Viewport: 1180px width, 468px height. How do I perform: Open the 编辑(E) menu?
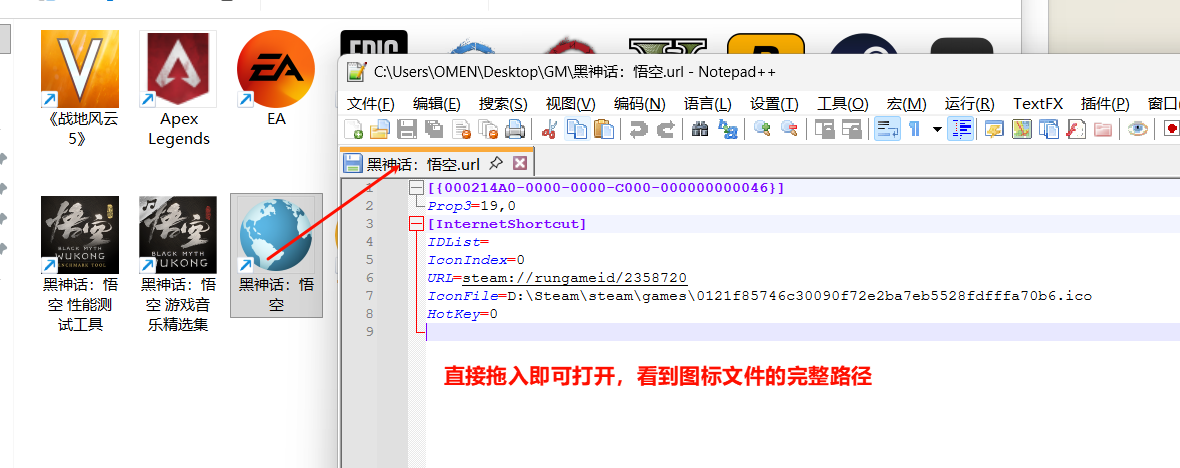click(x=436, y=104)
